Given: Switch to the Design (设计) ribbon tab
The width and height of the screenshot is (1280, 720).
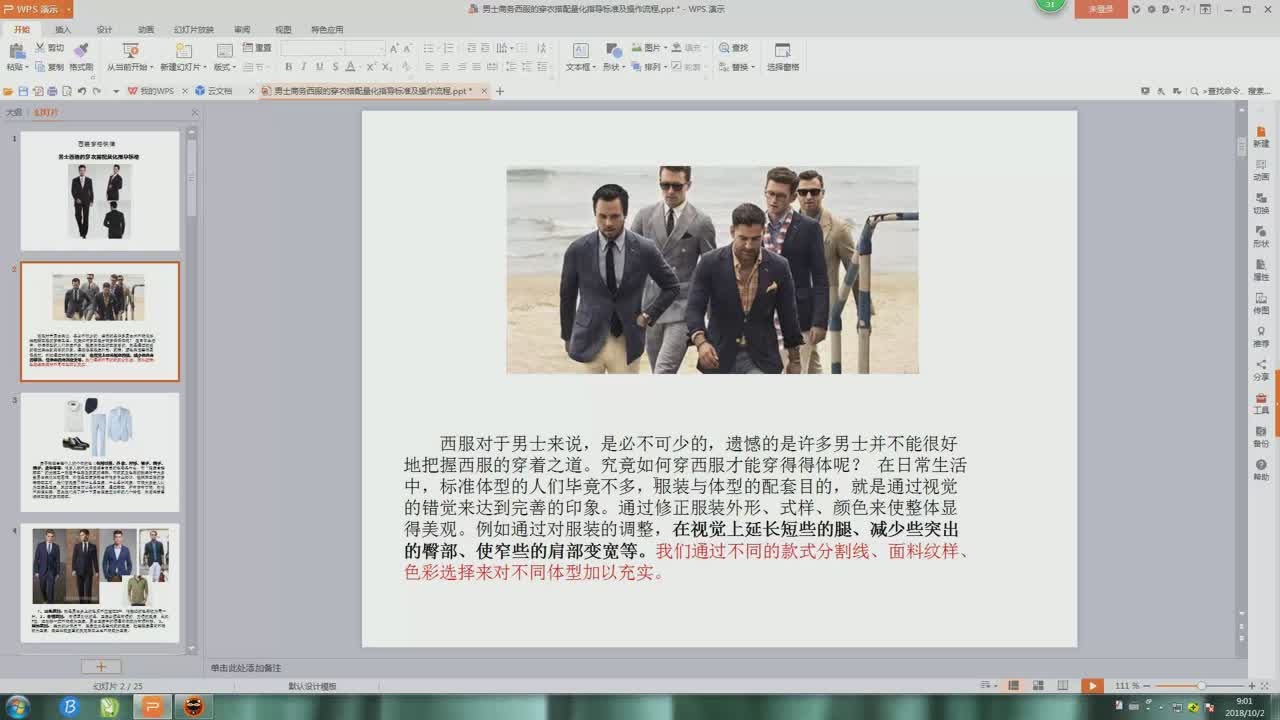Looking at the screenshot, I should pos(104,30).
